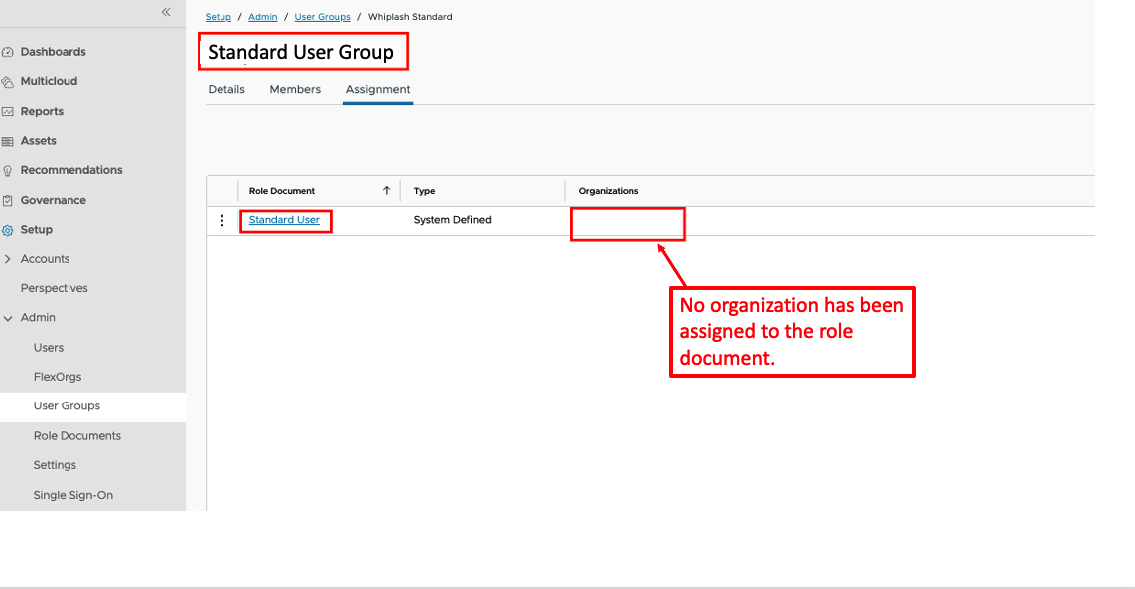The height and width of the screenshot is (589, 1135).
Task: Click the Standard User Group page title
Action: point(301,52)
